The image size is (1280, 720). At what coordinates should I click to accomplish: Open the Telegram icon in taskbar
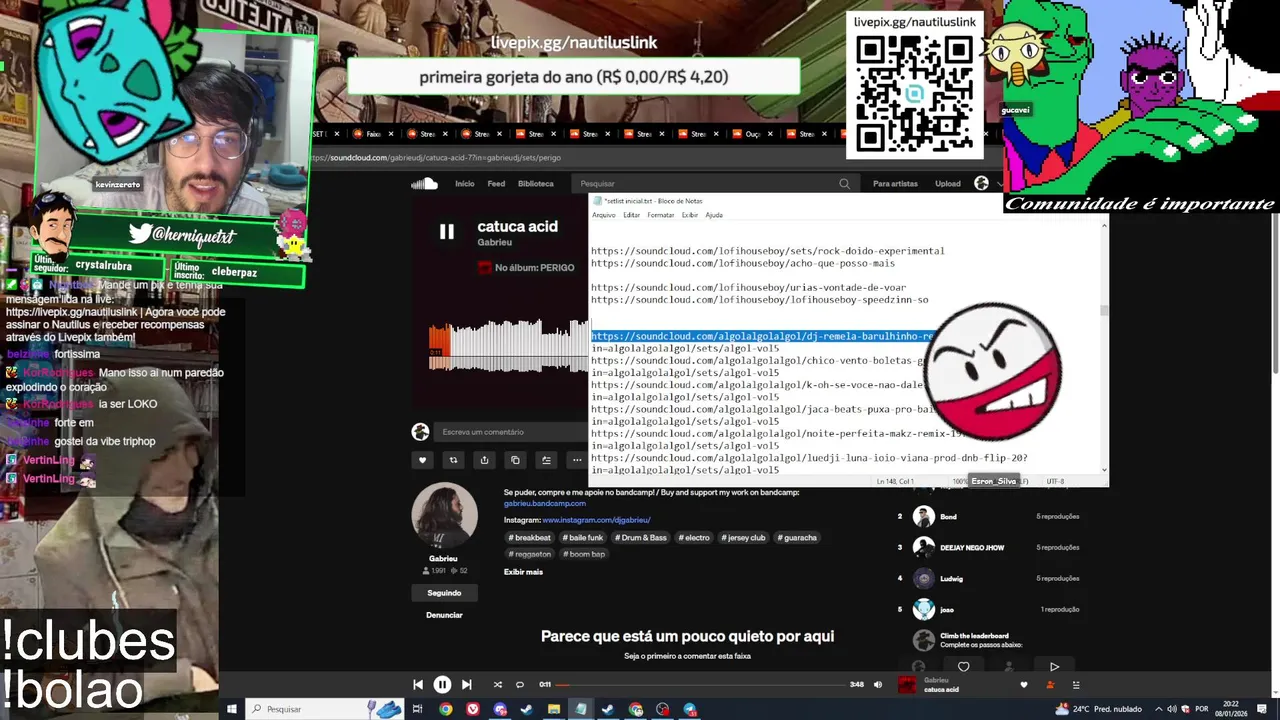coord(689,709)
